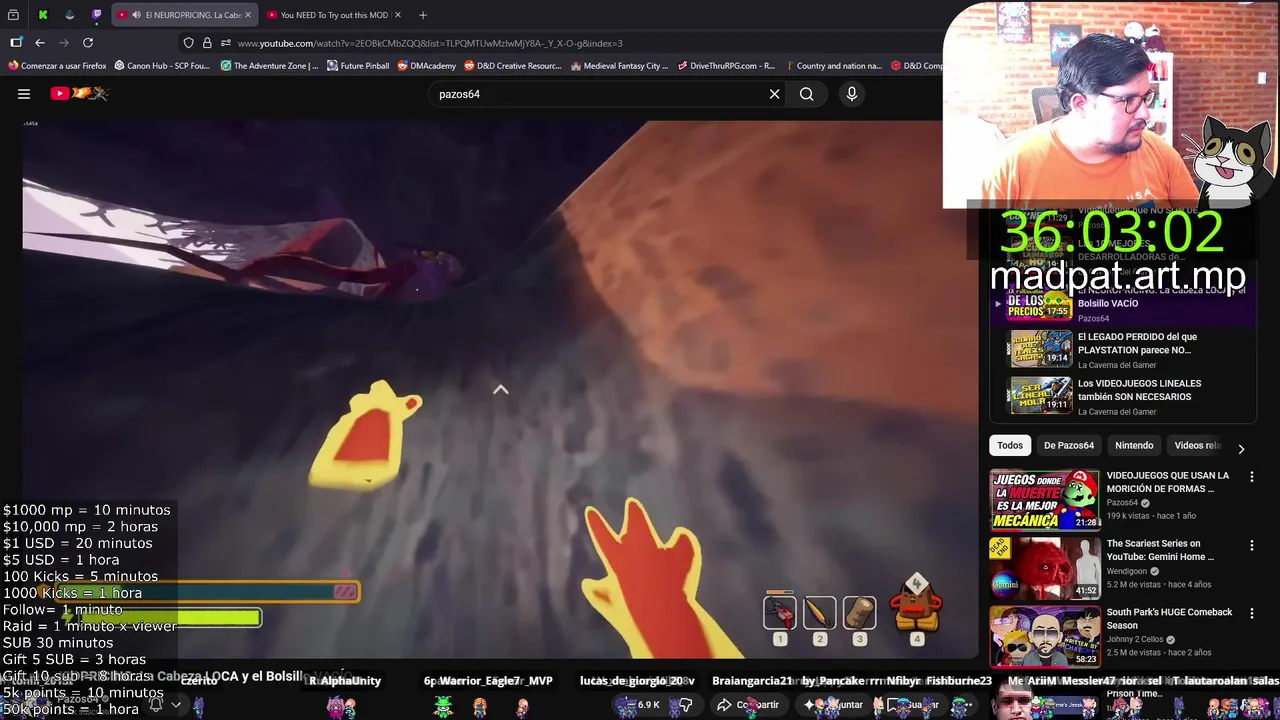Close the El NEUROPRICING tab
Screen dimensions: 1280x720
(x=248, y=15)
